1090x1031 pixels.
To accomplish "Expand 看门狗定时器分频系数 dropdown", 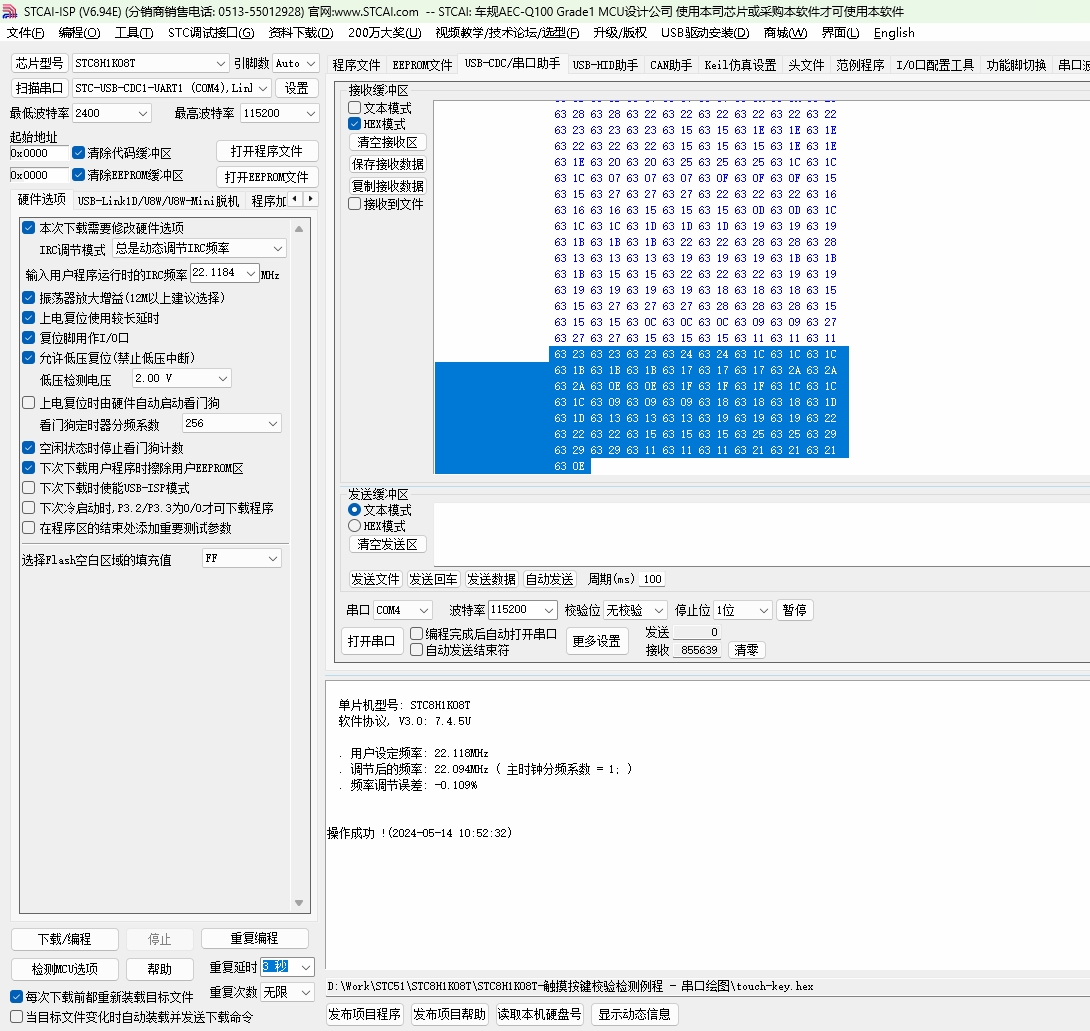I will point(231,423).
